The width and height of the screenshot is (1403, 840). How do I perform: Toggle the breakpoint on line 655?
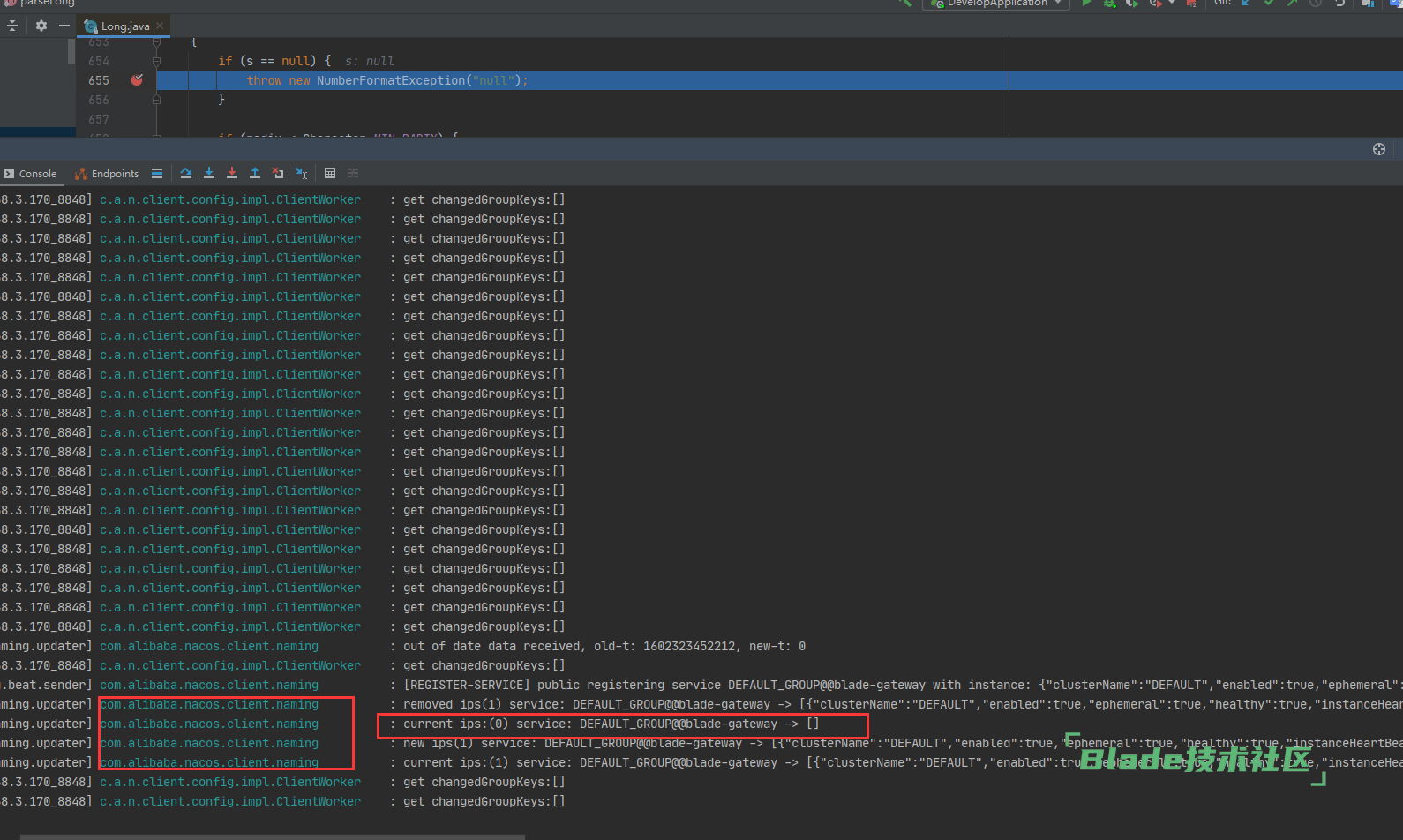tap(137, 80)
